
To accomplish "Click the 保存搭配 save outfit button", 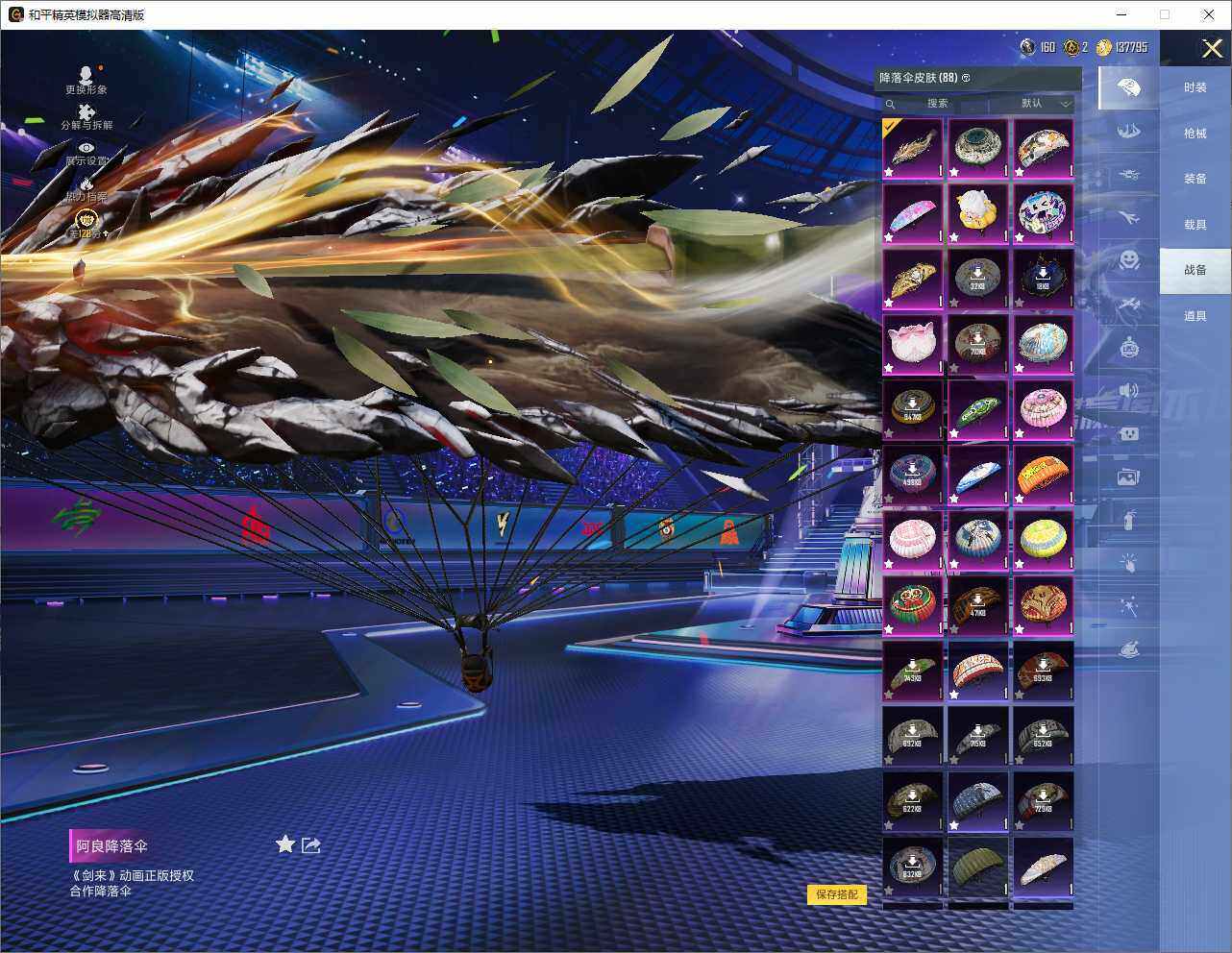I will pos(836,894).
